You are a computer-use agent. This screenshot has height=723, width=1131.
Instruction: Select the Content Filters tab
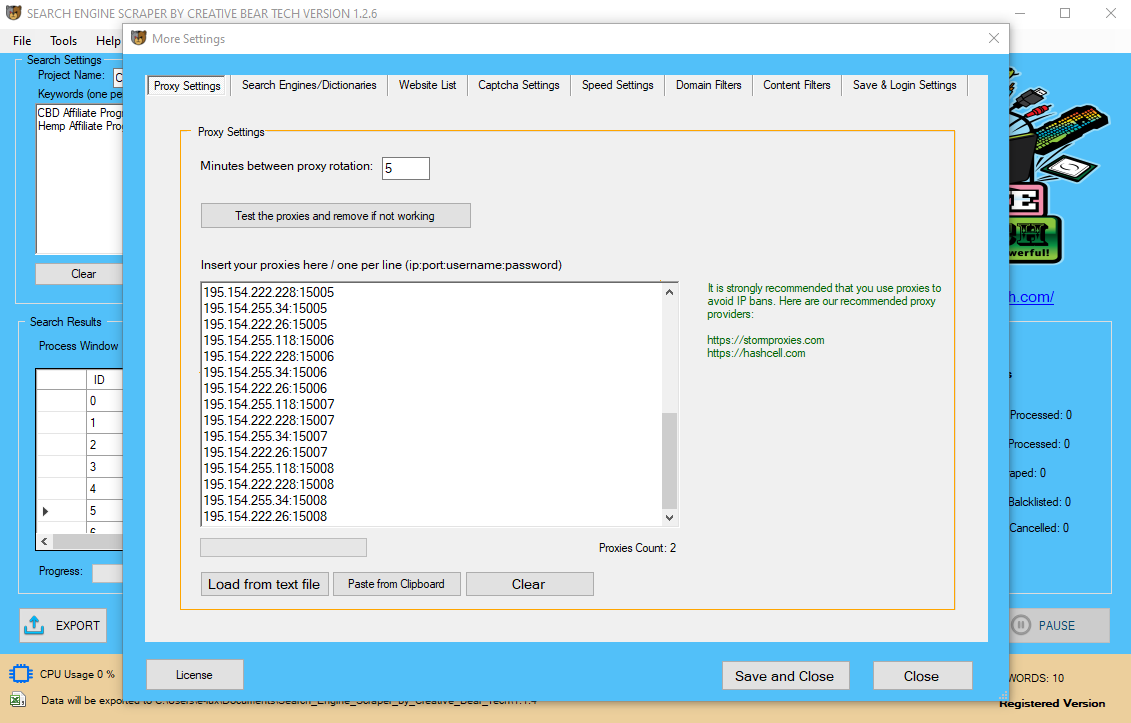pyautogui.click(x=796, y=85)
